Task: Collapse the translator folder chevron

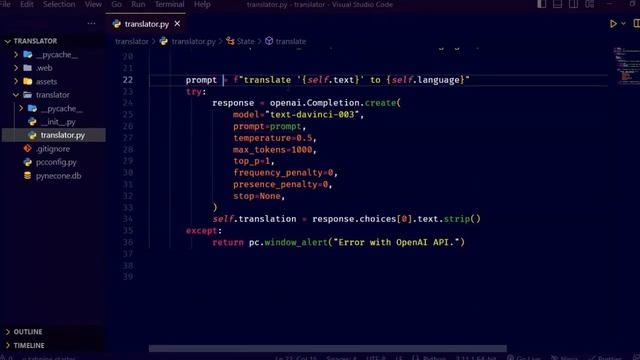Action: (x=16, y=95)
